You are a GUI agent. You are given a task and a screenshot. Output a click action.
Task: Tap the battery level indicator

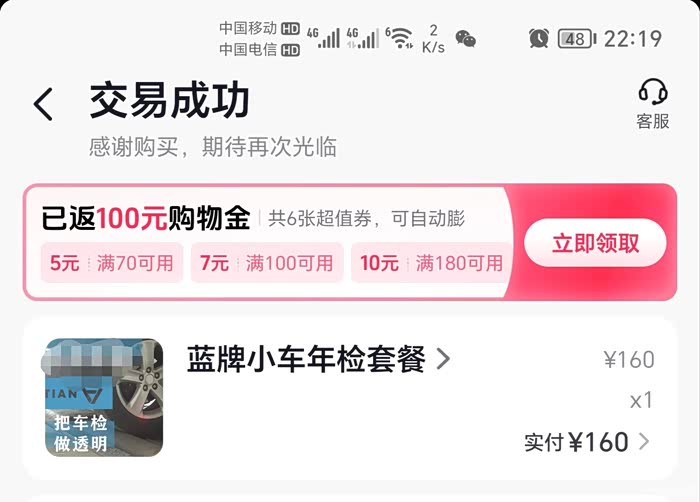(577, 39)
